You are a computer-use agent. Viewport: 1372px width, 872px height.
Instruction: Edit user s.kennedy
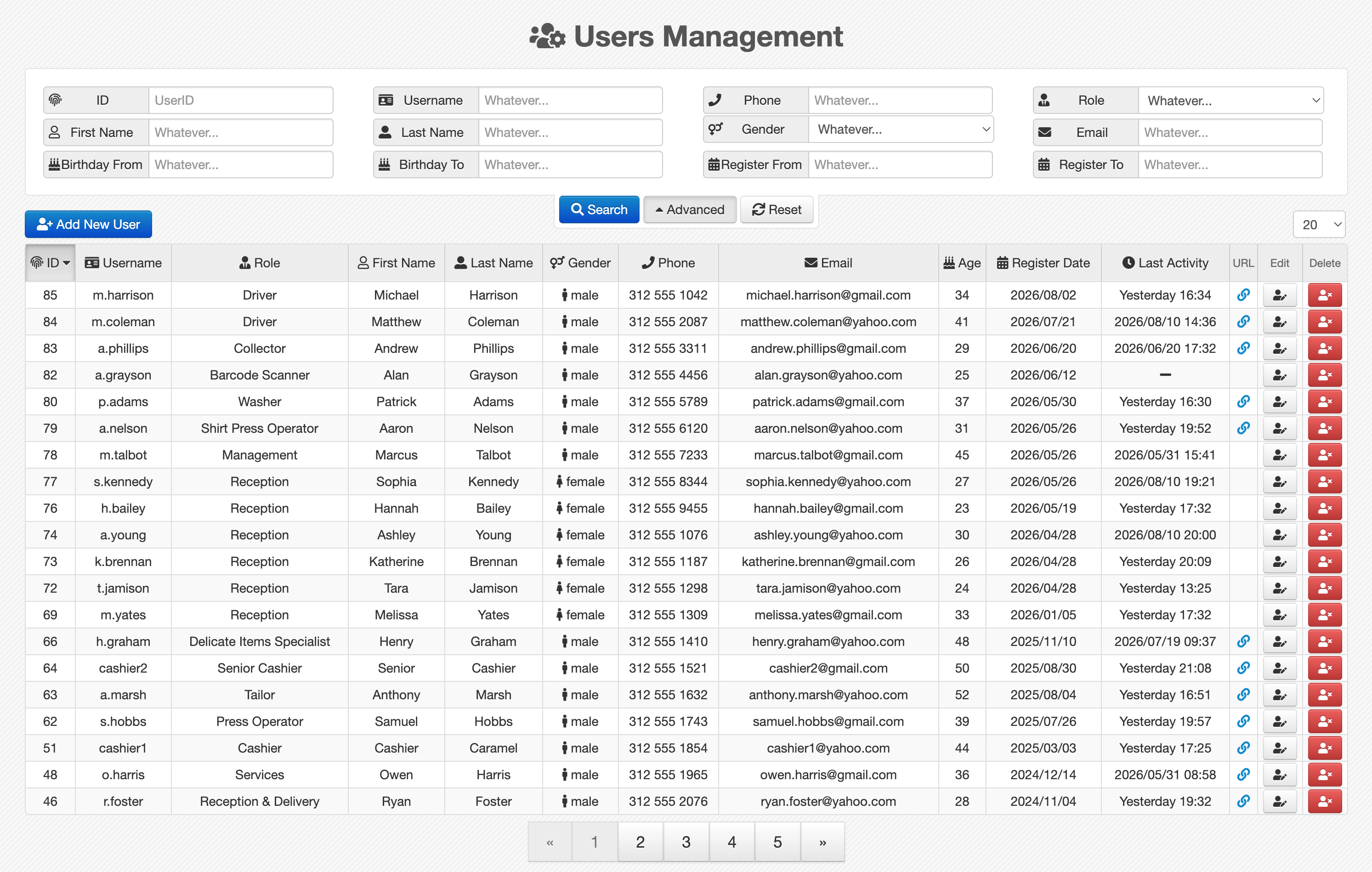pyautogui.click(x=1280, y=482)
